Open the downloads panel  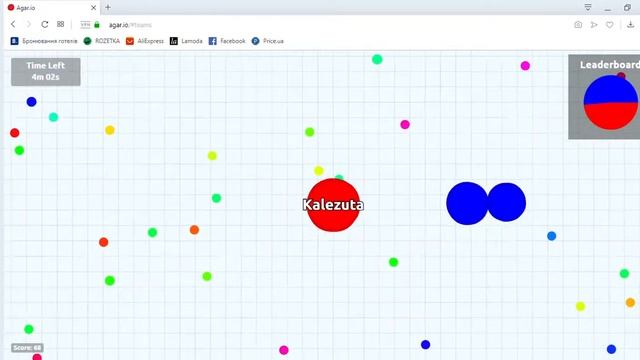pyautogui.click(x=630, y=24)
